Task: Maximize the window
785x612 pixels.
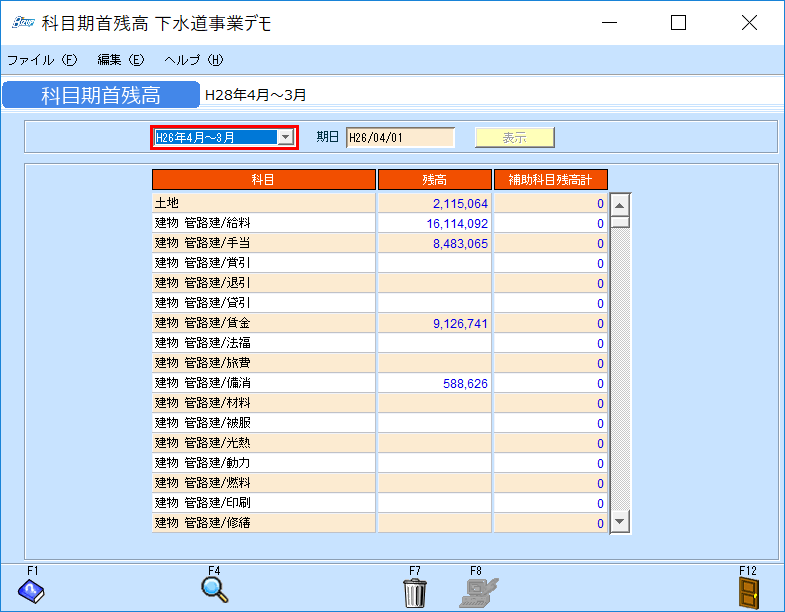Action: click(x=678, y=23)
